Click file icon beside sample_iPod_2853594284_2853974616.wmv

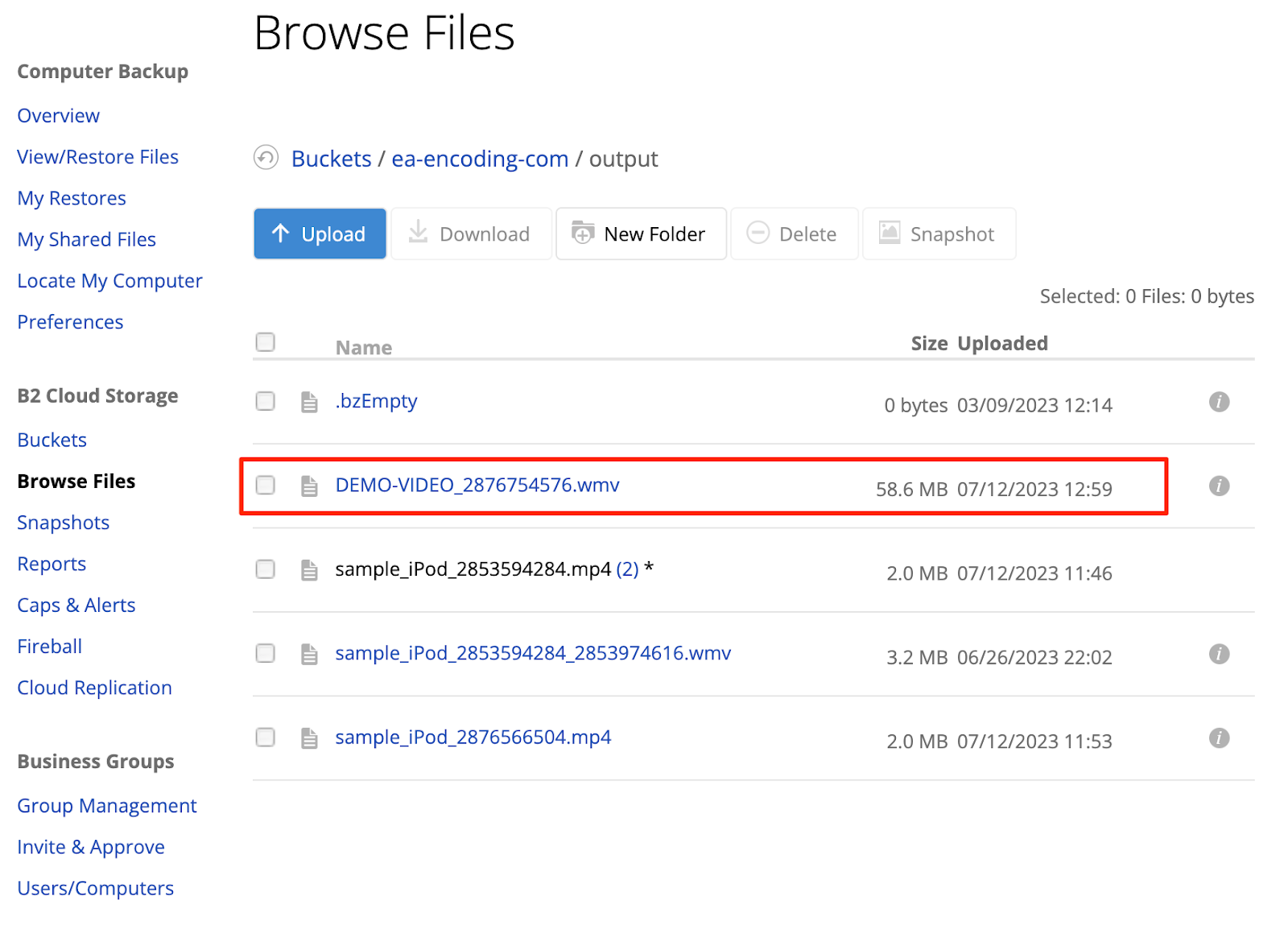click(x=309, y=654)
